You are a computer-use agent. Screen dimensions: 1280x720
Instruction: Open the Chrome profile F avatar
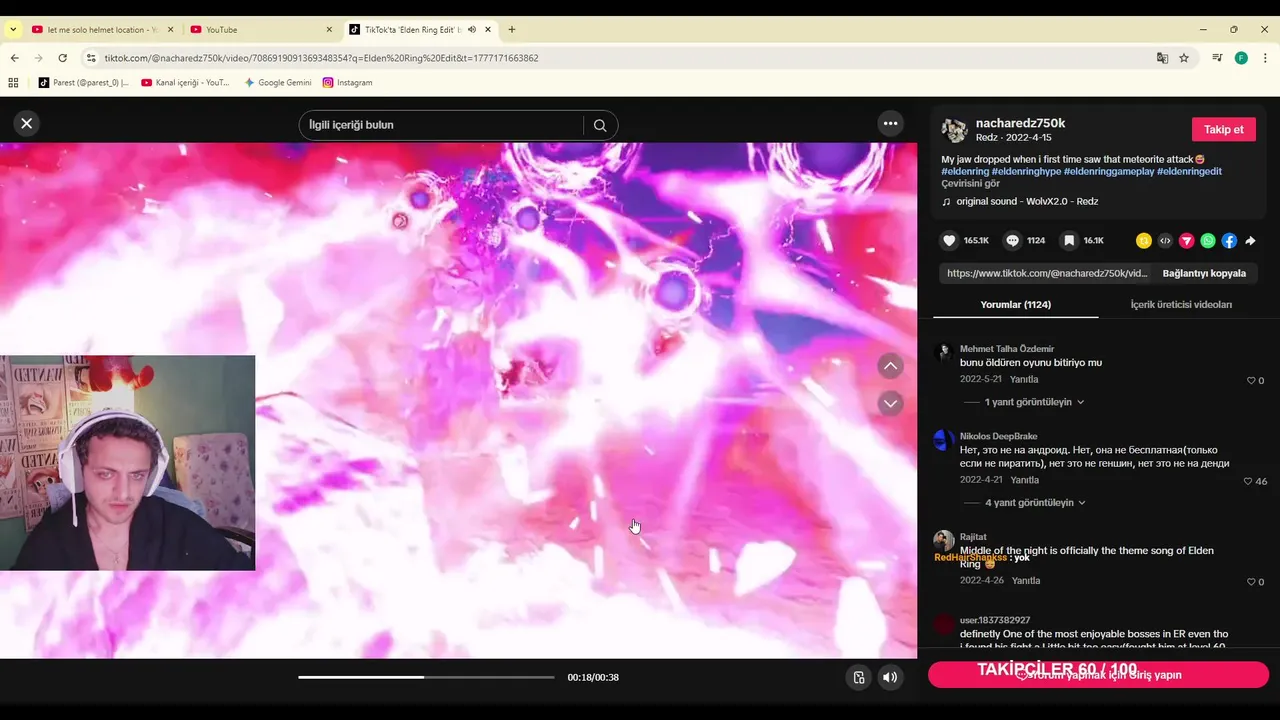tap(1241, 58)
